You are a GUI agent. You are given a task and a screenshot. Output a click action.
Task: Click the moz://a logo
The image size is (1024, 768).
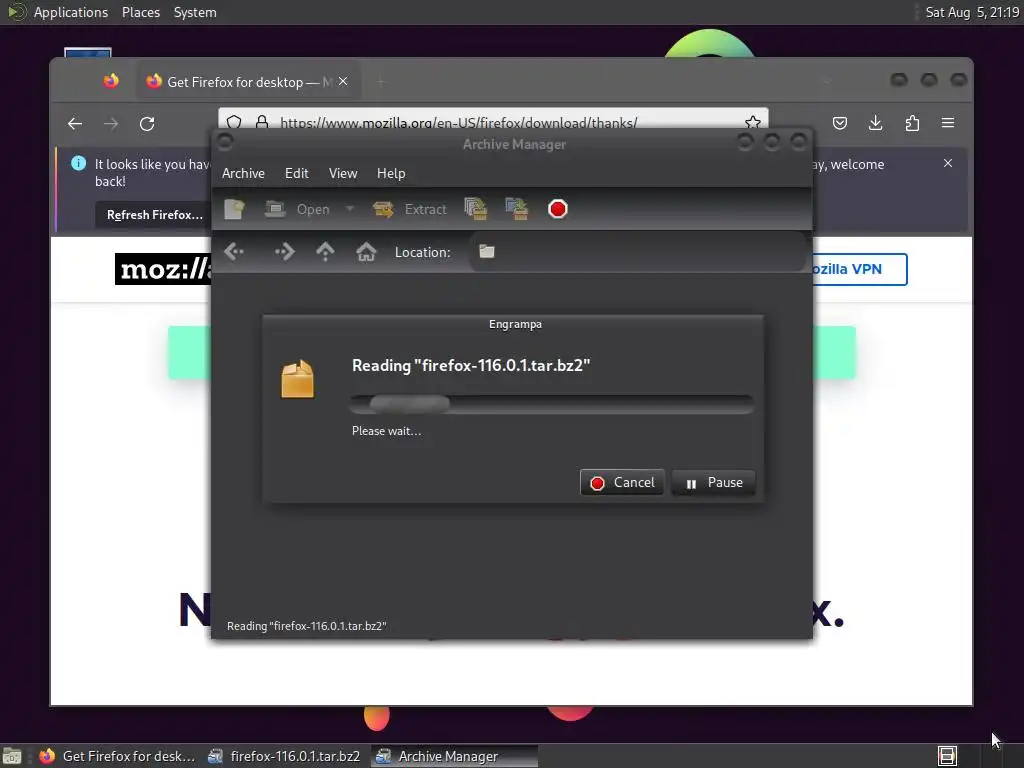(x=163, y=269)
